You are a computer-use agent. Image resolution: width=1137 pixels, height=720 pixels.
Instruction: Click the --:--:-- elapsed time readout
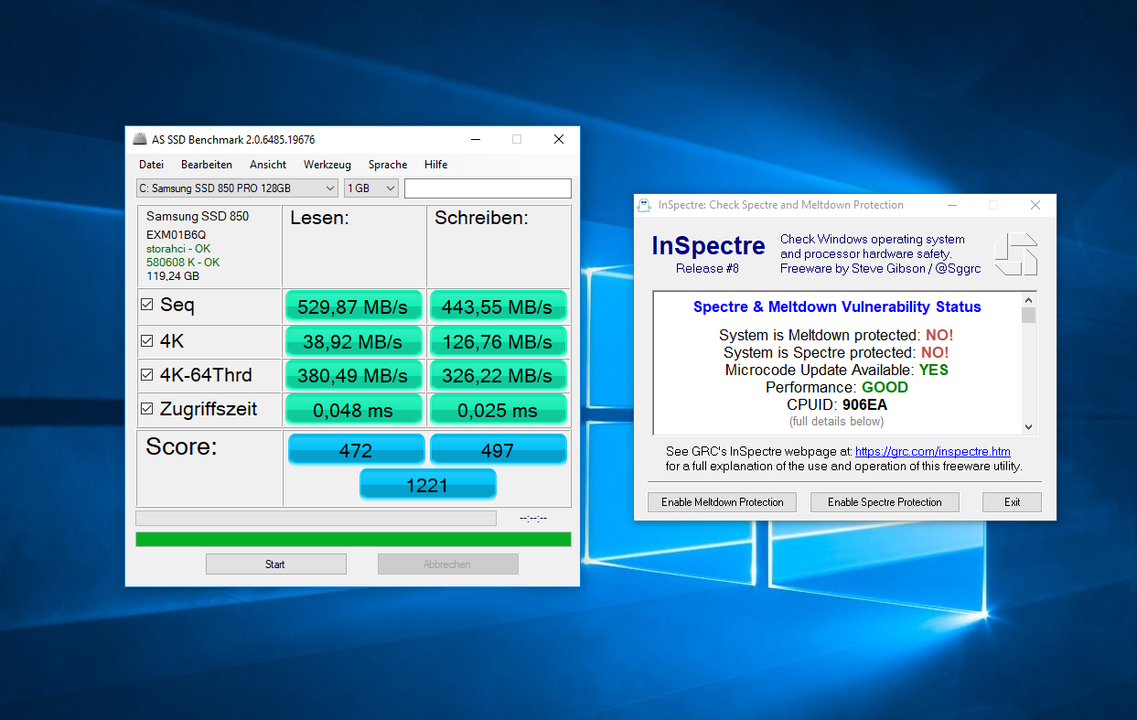534,518
